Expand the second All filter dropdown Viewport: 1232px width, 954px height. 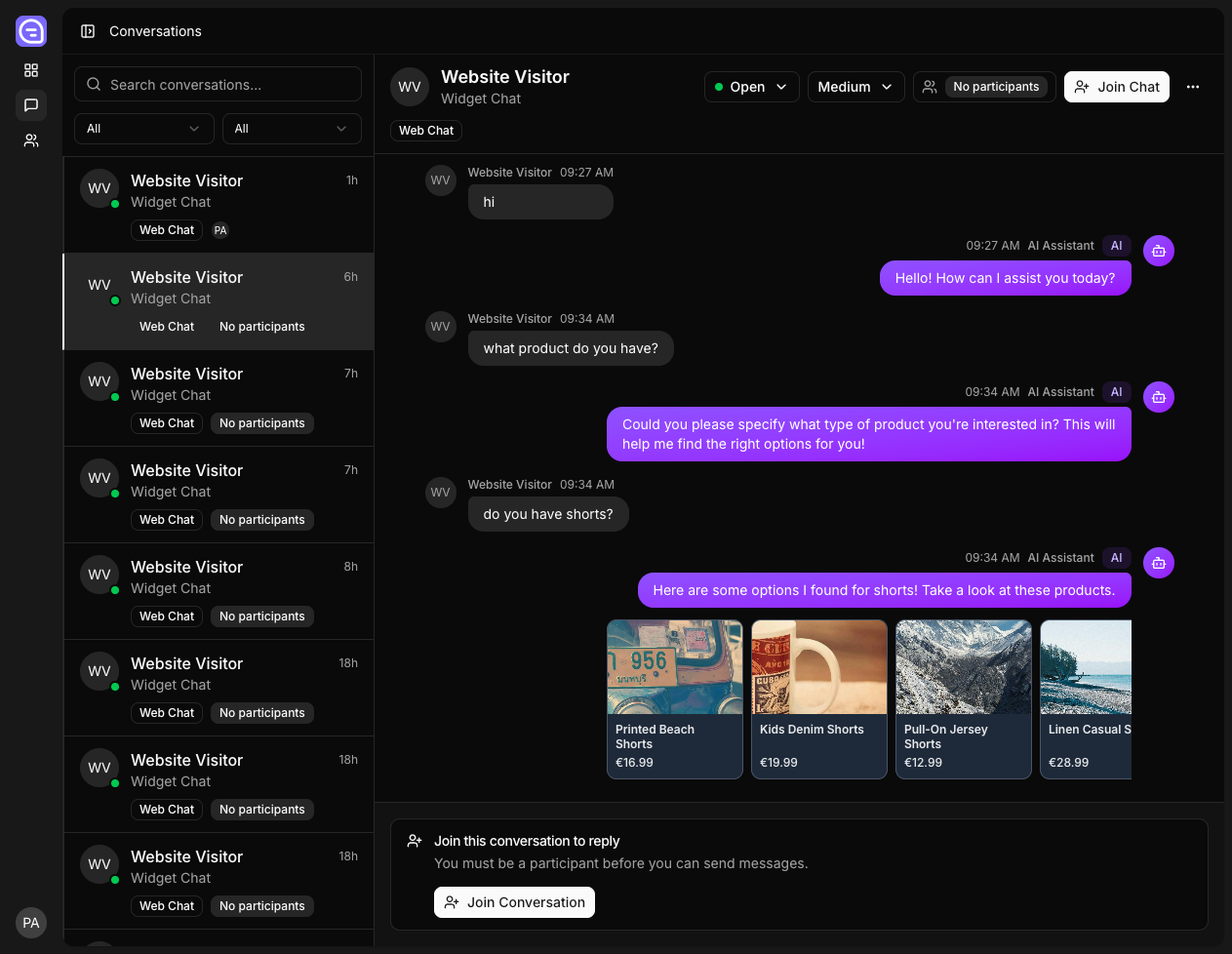click(x=292, y=129)
